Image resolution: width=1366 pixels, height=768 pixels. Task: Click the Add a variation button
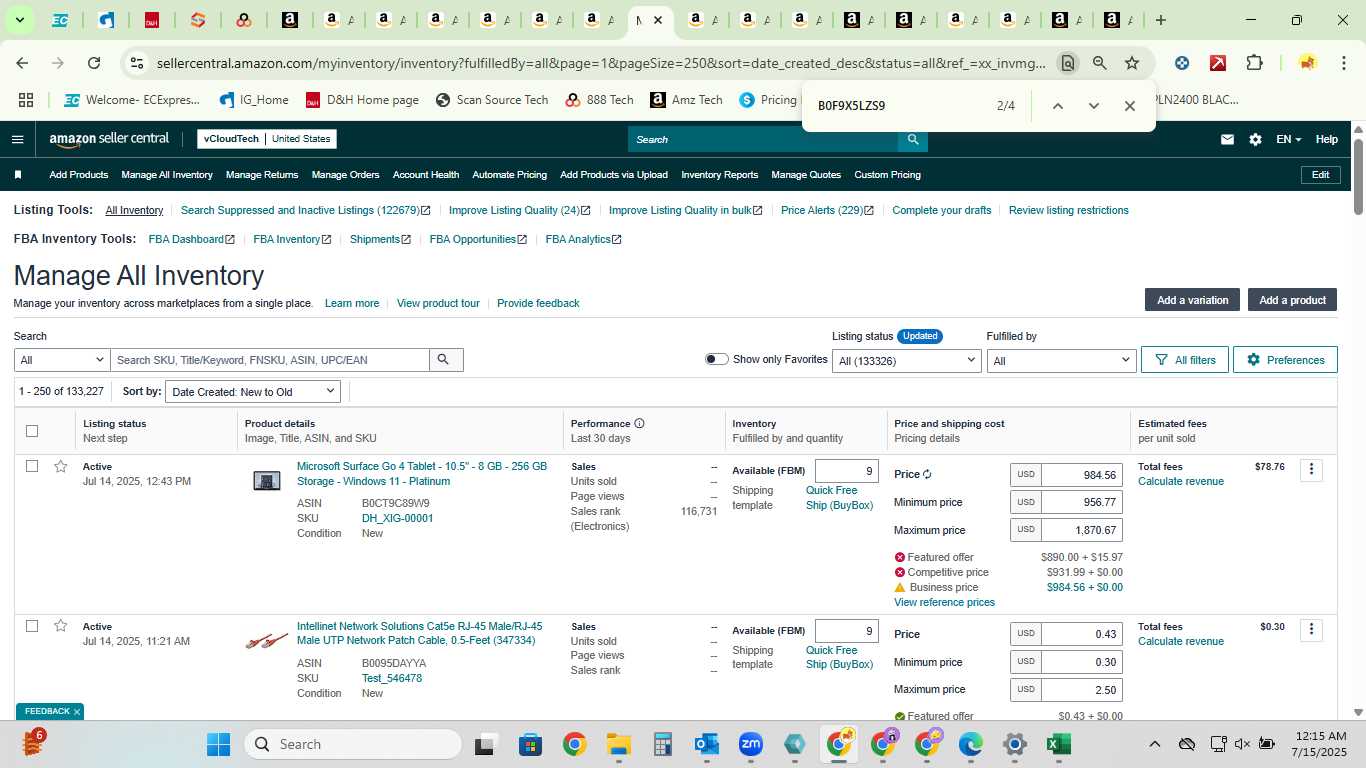tap(1192, 300)
